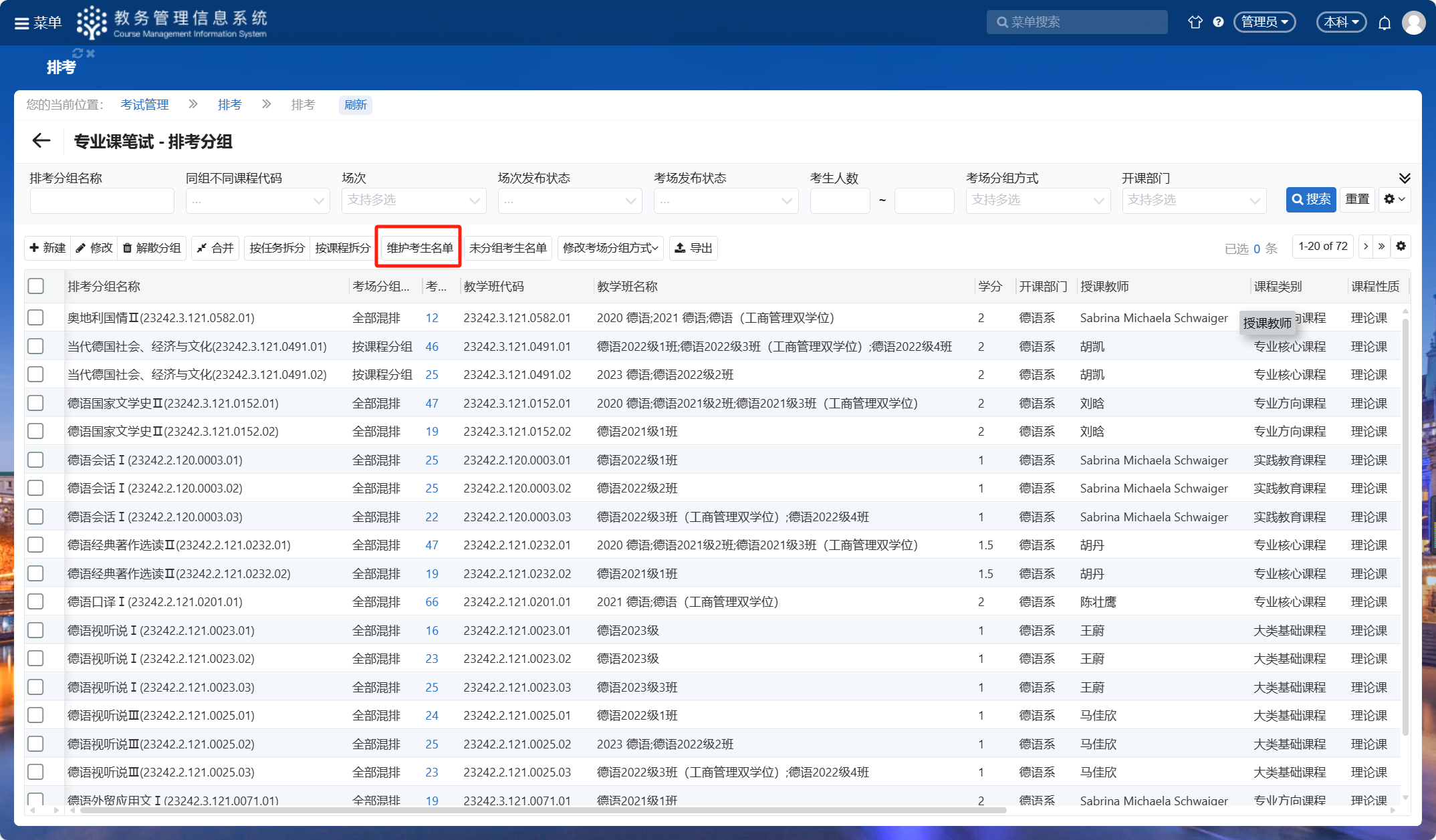
Task: Go to the last page arrow
Action: pos(1382,247)
